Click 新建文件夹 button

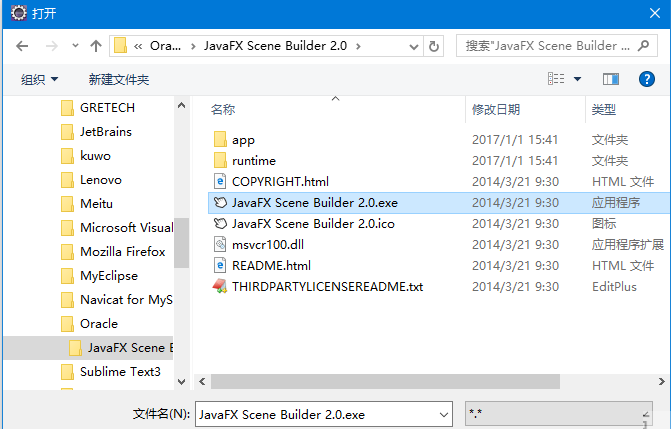[x=119, y=80]
